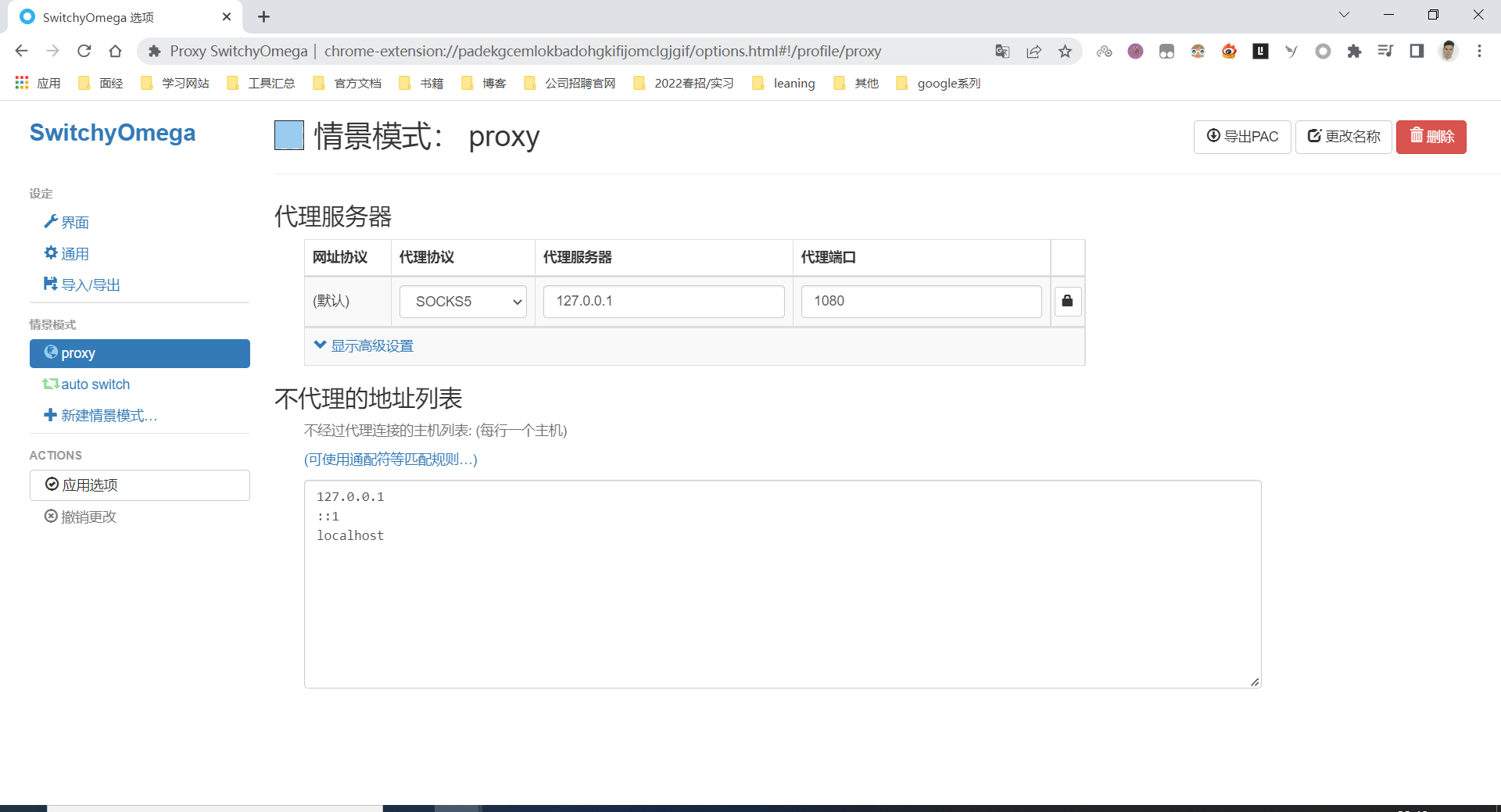1501x812 pixels.
Task: Click the SwitchyOmega logo link
Action: pos(113,133)
